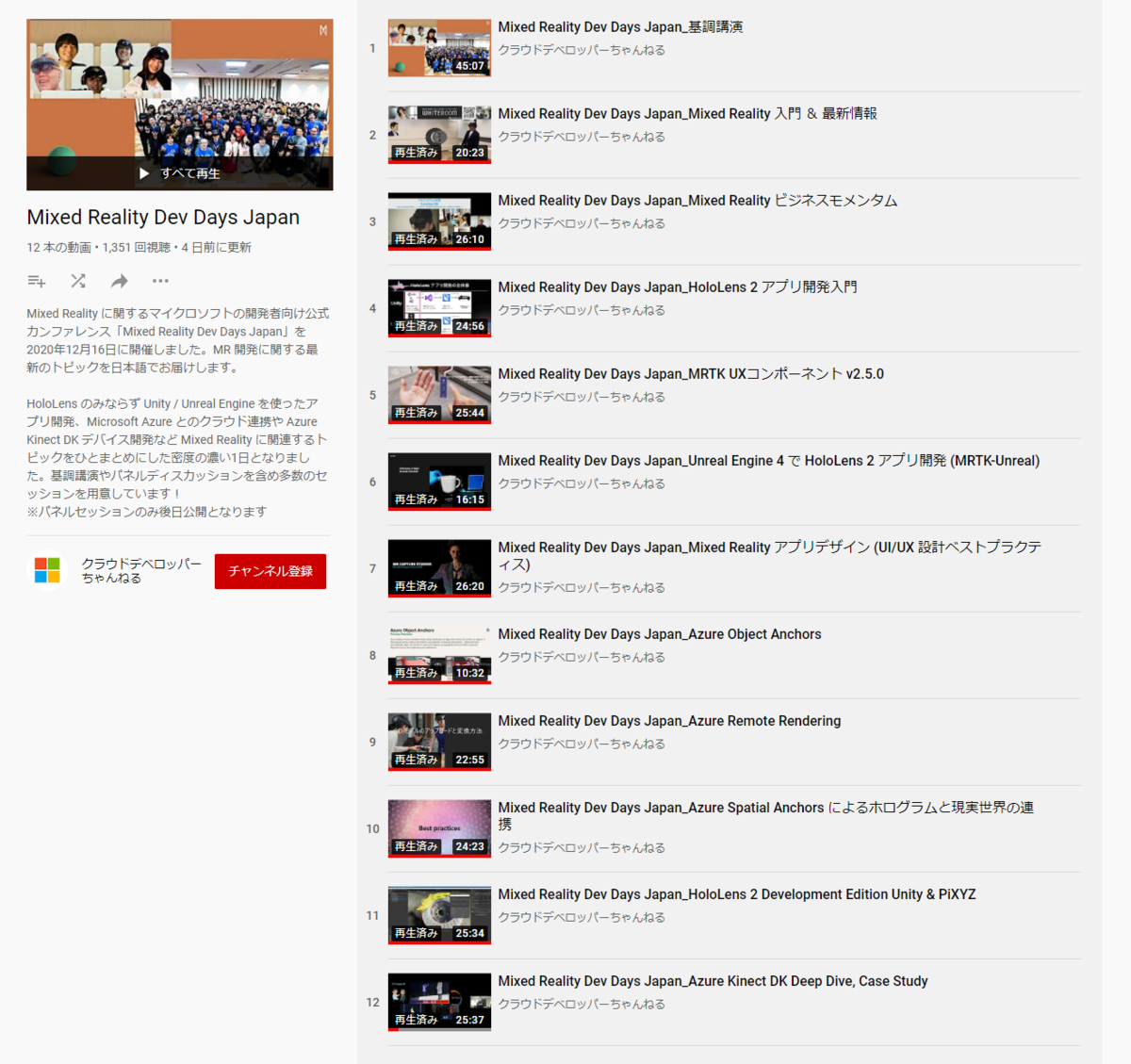Open the three-dot more options menu
The height and width of the screenshot is (1064, 1131).
(160, 281)
